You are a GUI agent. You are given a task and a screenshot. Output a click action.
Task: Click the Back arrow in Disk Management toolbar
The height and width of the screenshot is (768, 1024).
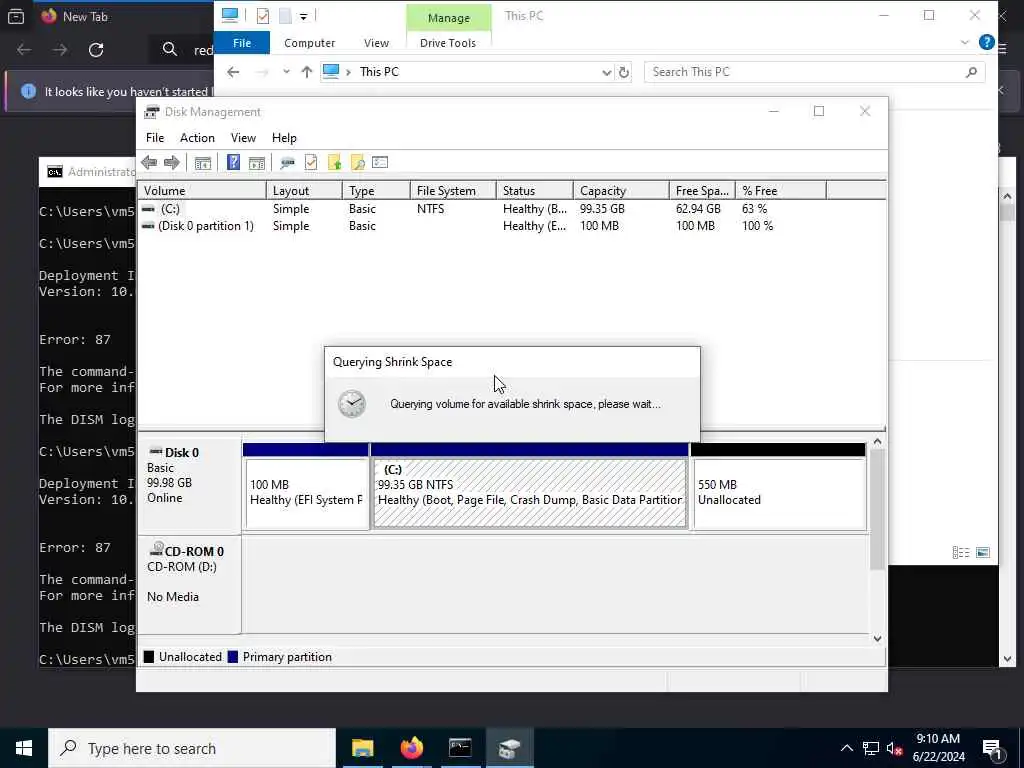point(149,163)
